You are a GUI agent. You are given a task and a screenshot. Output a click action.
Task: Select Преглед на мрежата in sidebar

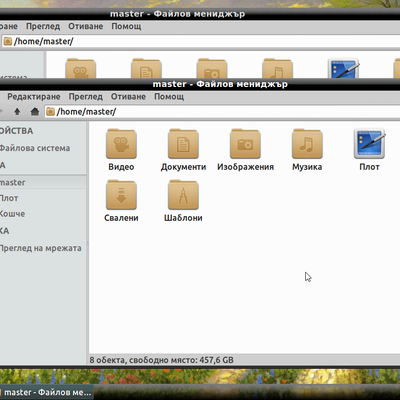click(x=40, y=248)
